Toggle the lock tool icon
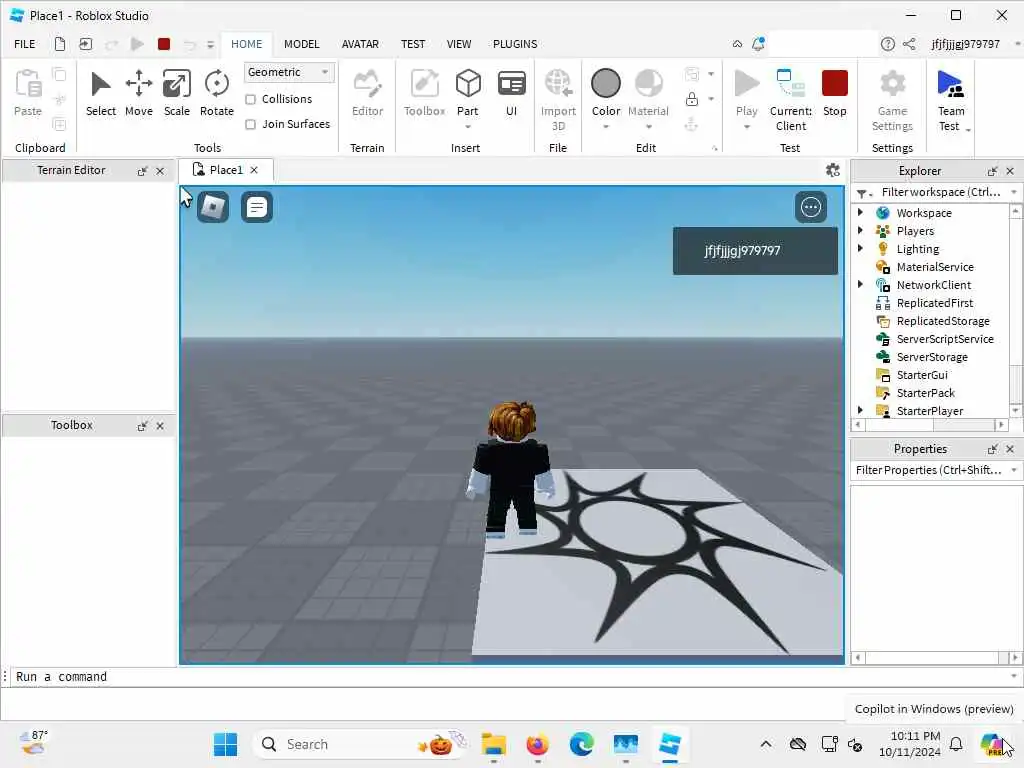Screen dimensions: 1024x768 [x=692, y=99]
